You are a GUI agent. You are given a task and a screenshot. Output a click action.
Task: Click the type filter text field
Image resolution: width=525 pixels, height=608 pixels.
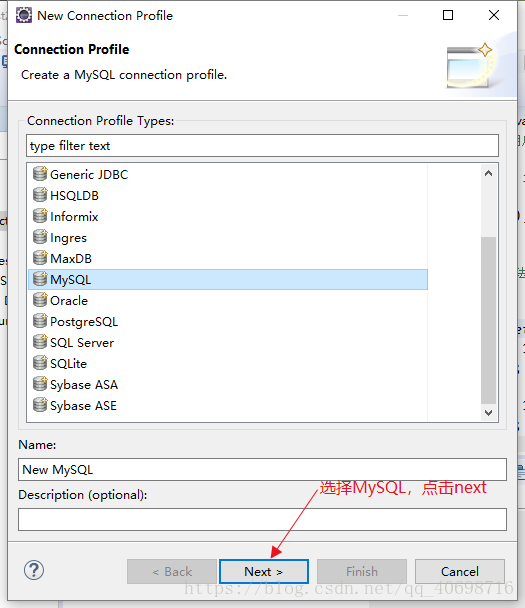[x=262, y=146]
